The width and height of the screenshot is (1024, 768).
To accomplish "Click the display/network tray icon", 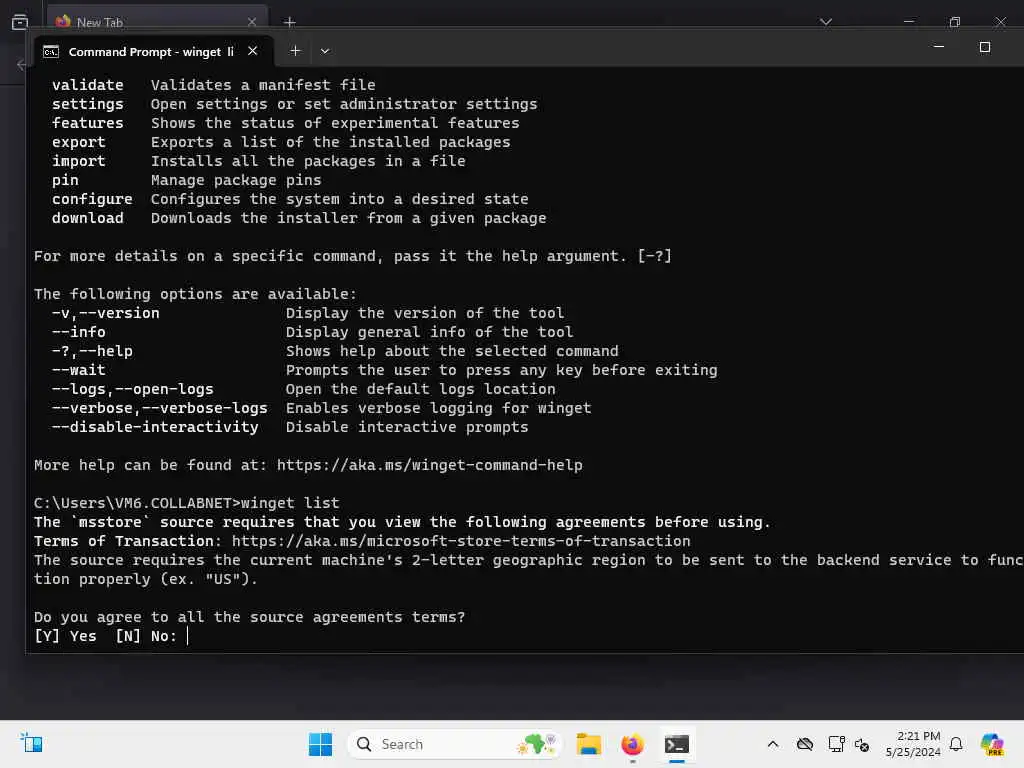I will click(836, 744).
